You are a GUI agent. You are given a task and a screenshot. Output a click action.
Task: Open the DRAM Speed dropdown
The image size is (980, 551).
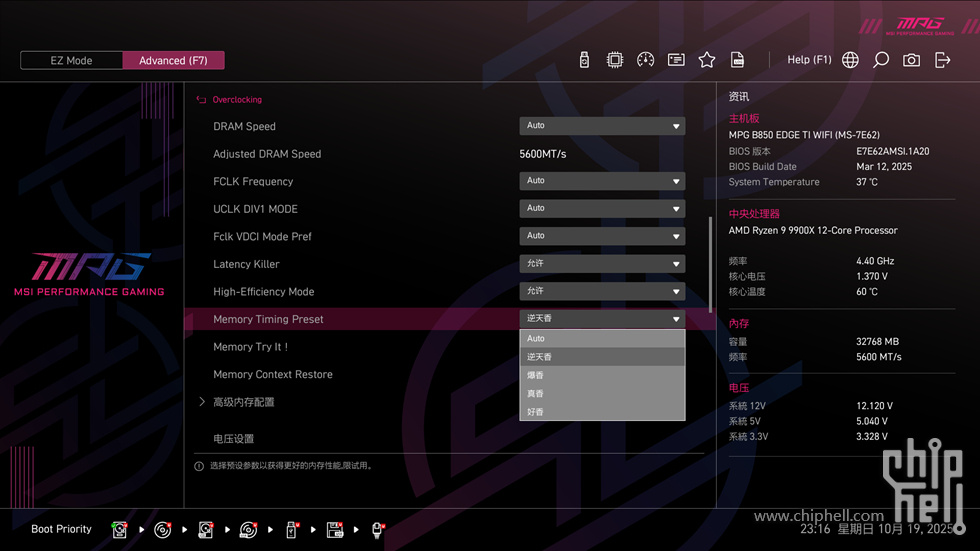tap(602, 126)
